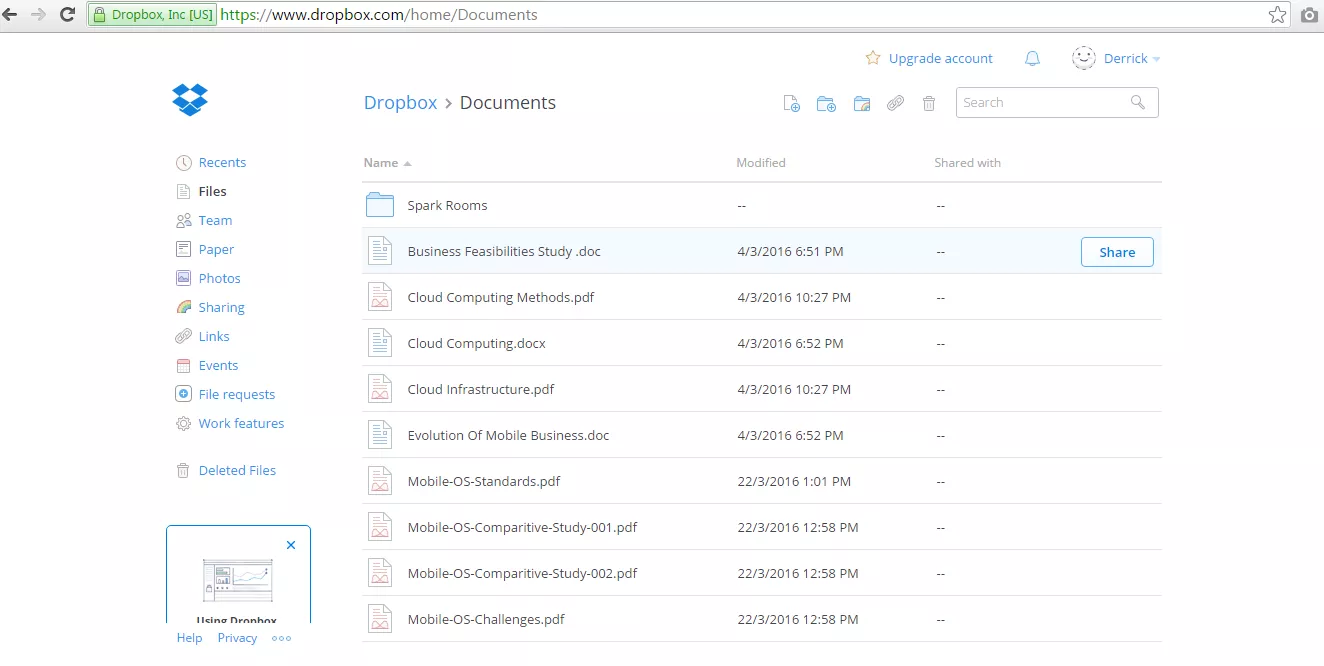The width and height of the screenshot is (1324, 666).
Task: Click 22/3/2016 1:01 PM modified date
Action: [794, 482]
